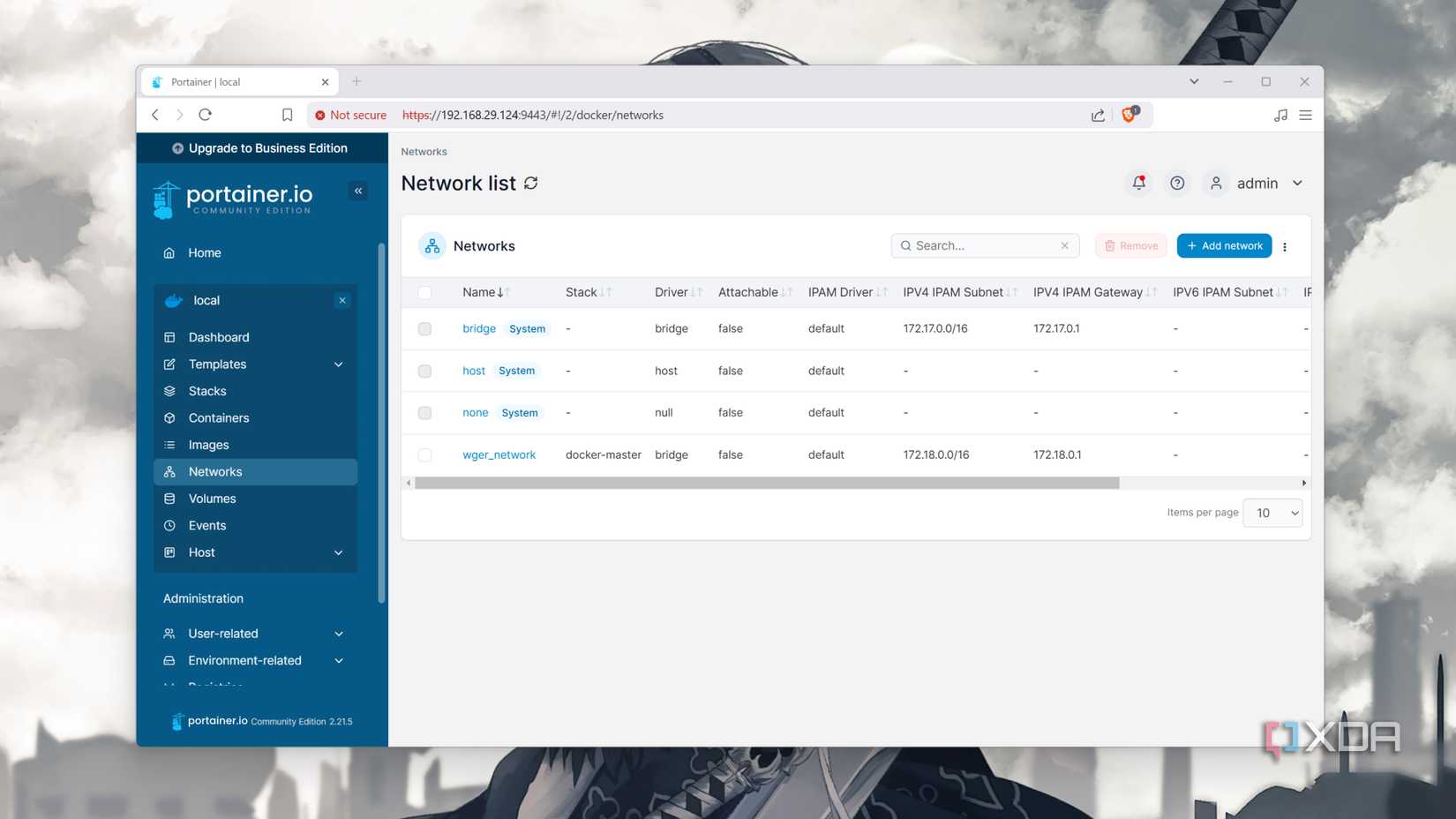Select the Volumes sidebar icon

pos(169,498)
